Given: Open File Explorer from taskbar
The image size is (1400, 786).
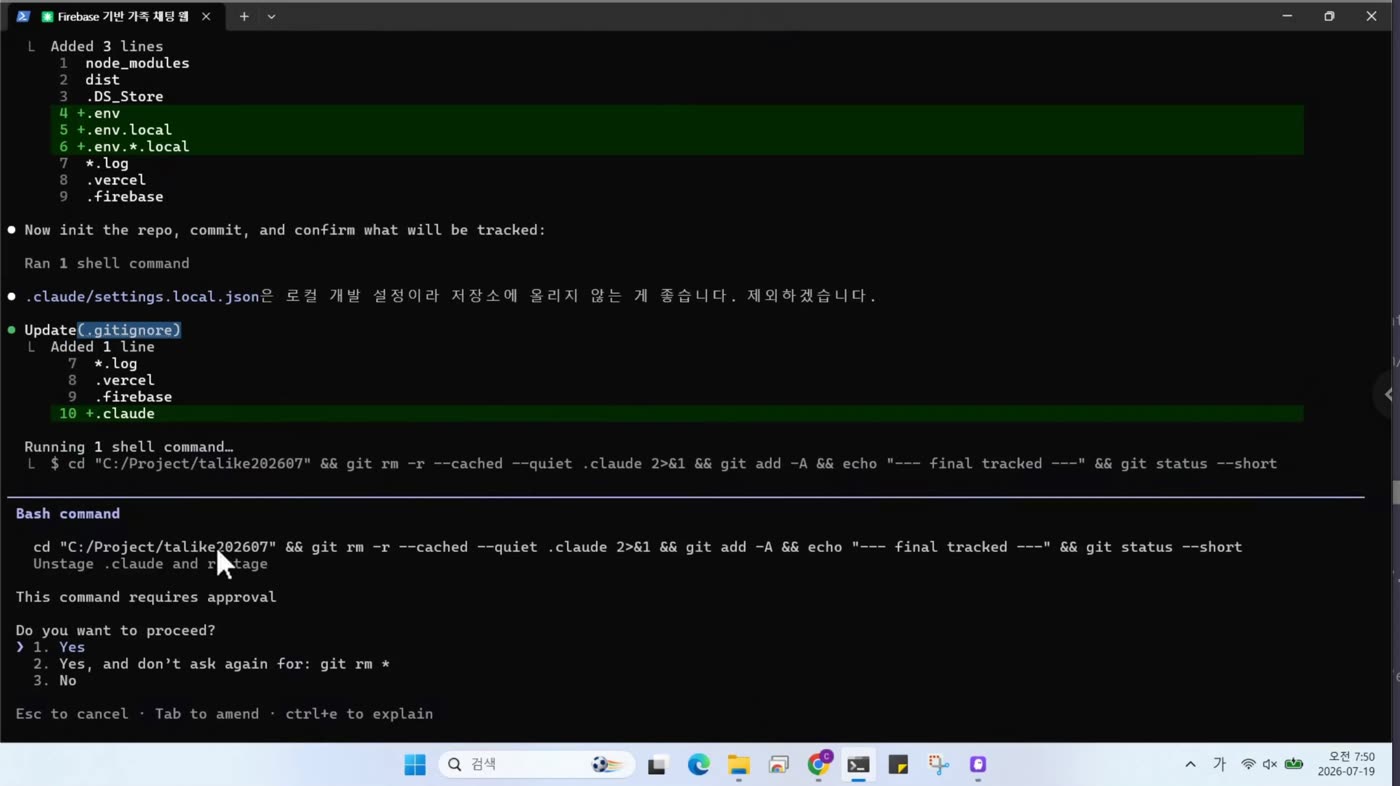Looking at the screenshot, I should coord(738,765).
